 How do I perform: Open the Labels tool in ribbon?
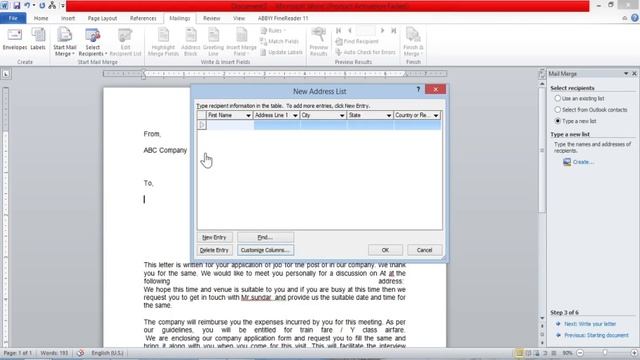[x=38, y=40]
